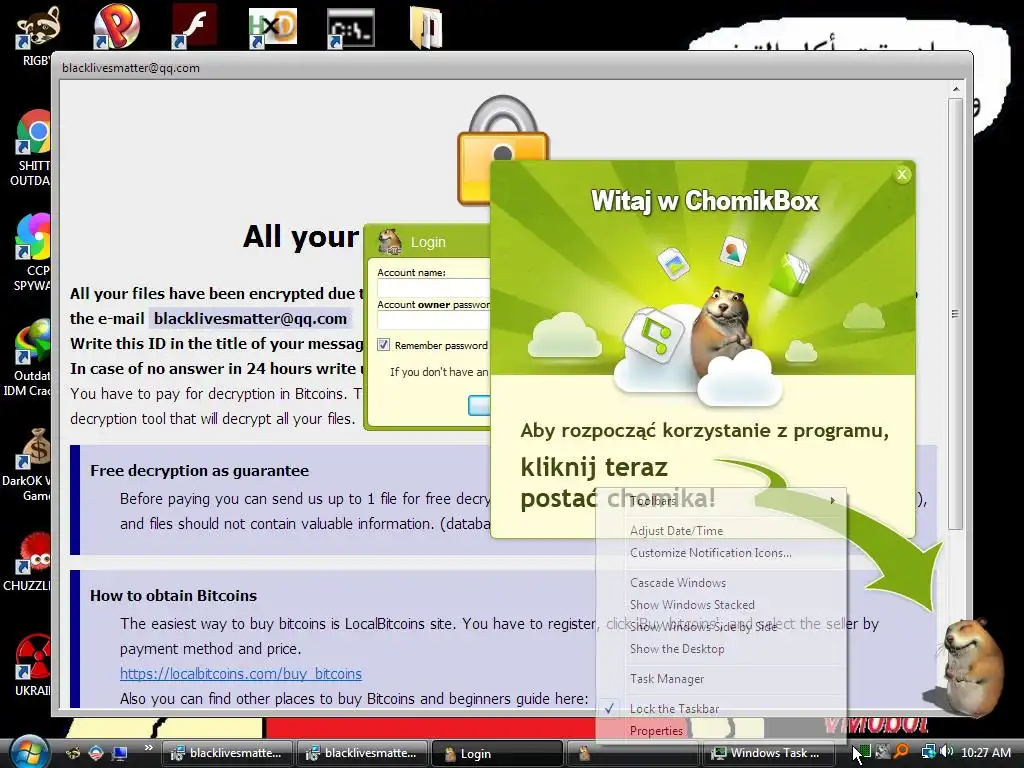Click the blacklivesmatter@qq.com highlighted email

[250, 319]
